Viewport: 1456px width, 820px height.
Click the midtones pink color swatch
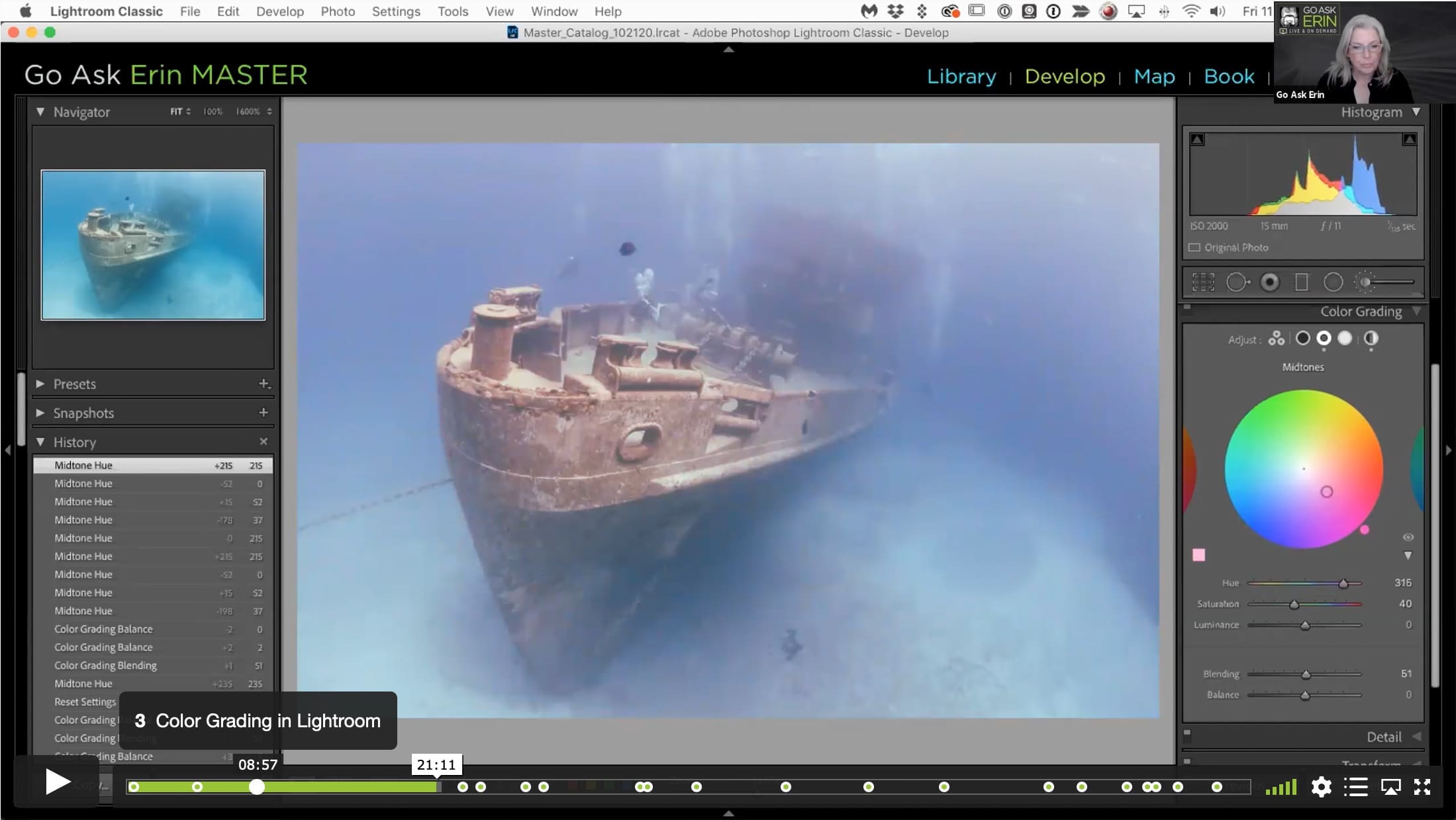click(x=1198, y=555)
